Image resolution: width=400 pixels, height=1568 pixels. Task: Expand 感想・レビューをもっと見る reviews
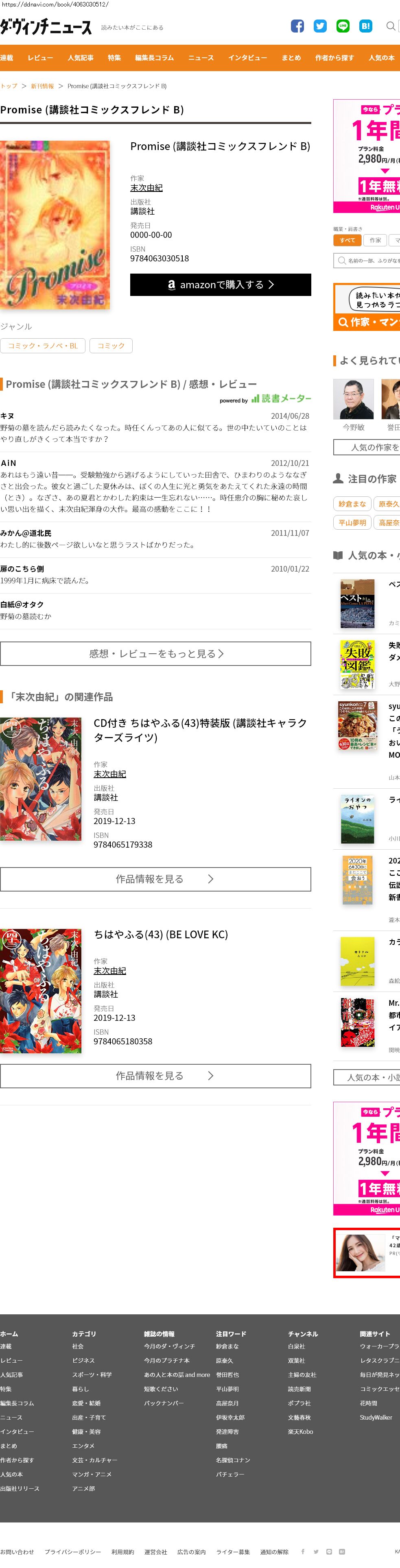coord(156,653)
